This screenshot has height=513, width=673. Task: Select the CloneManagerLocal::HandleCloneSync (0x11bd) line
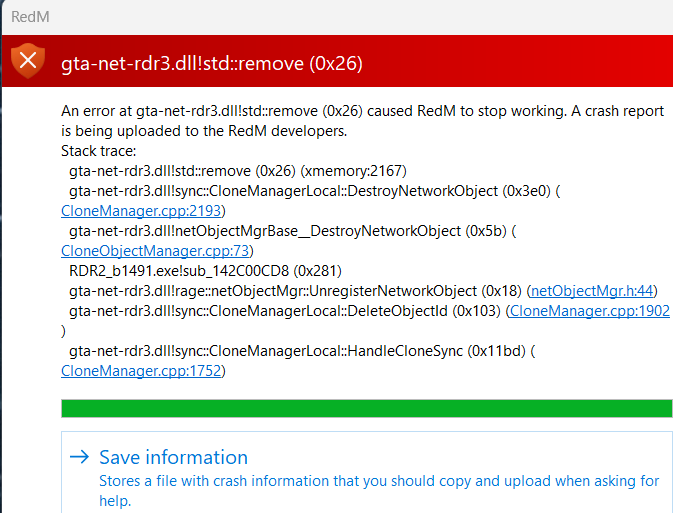(x=302, y=351)
